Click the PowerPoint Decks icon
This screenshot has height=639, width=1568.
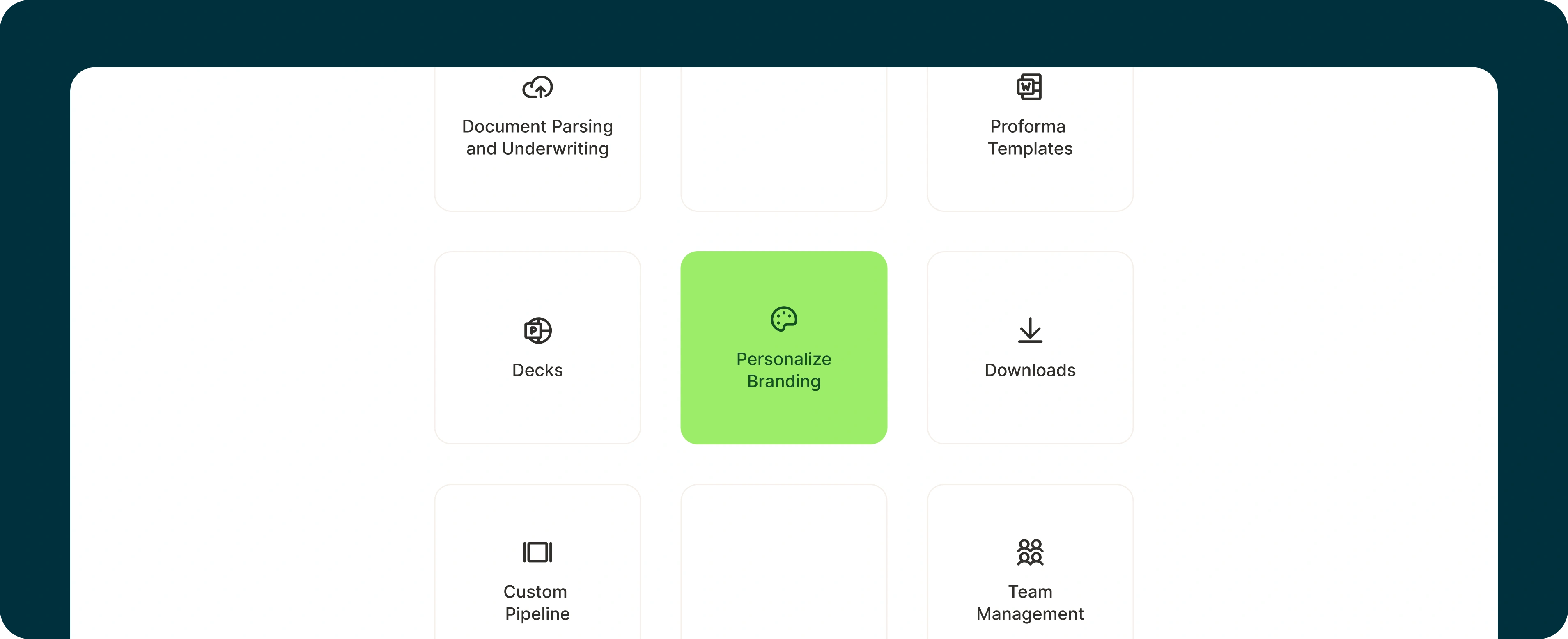pos(537,330)
